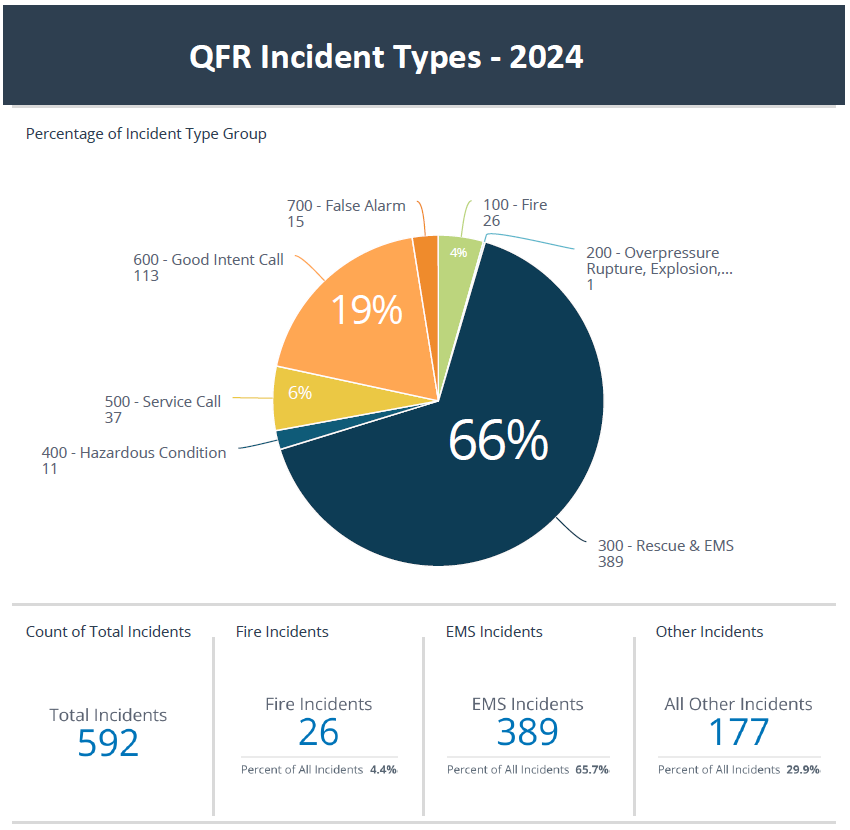The height and width of the screenshot is (830, 850).
Task: Click the navy Rescue & EMS 66% pie slice
Action: coord(495,440)
